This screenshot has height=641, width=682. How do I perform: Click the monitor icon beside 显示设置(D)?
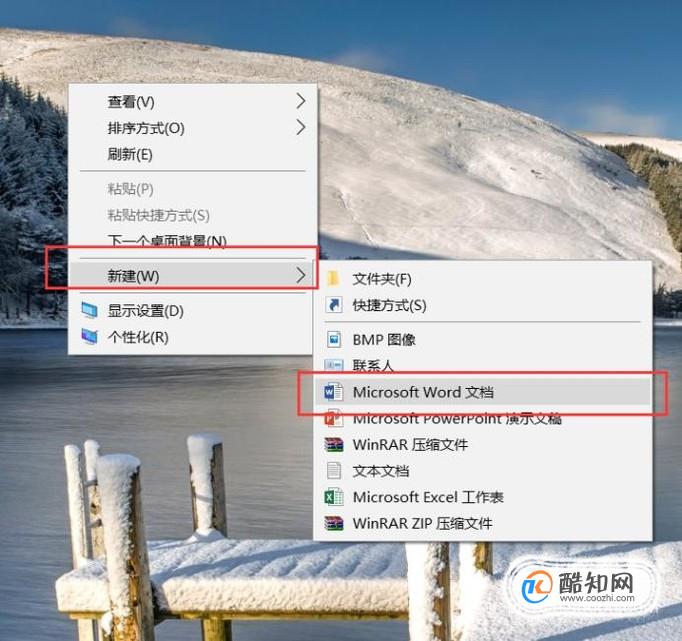click(x=90, y=310)
